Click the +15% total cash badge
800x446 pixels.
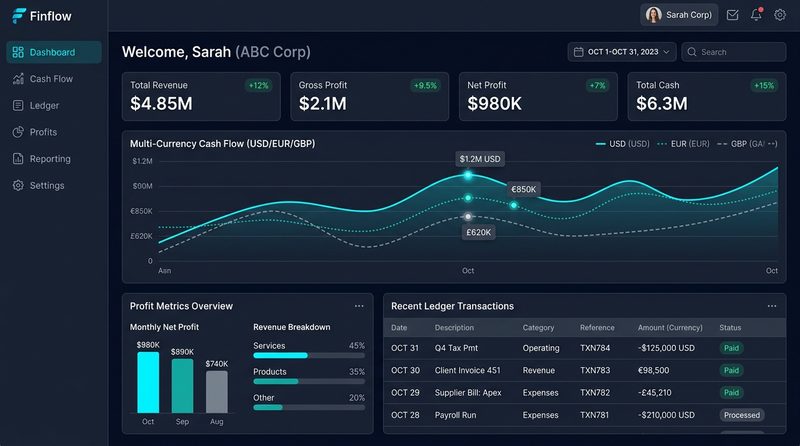[x=764, y=86]
